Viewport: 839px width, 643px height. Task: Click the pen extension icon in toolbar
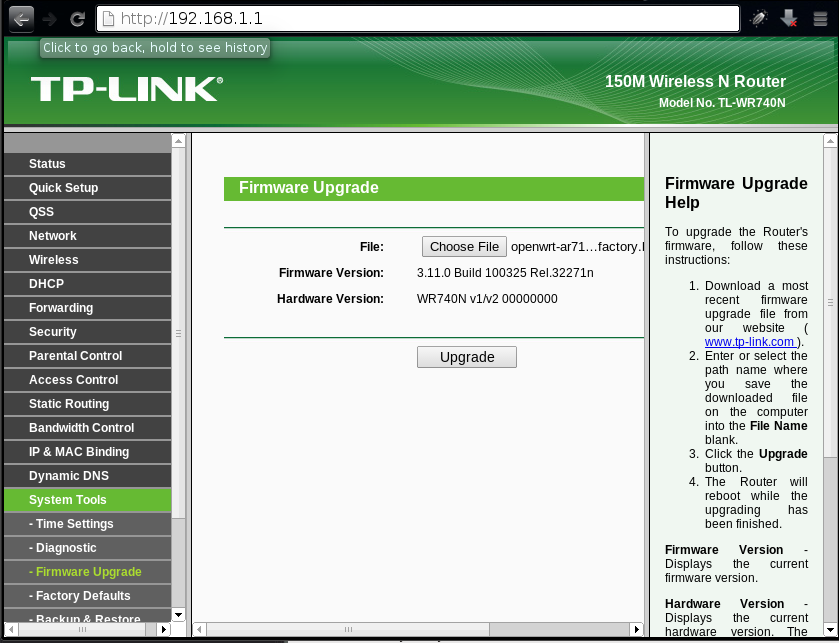point(758,19)
